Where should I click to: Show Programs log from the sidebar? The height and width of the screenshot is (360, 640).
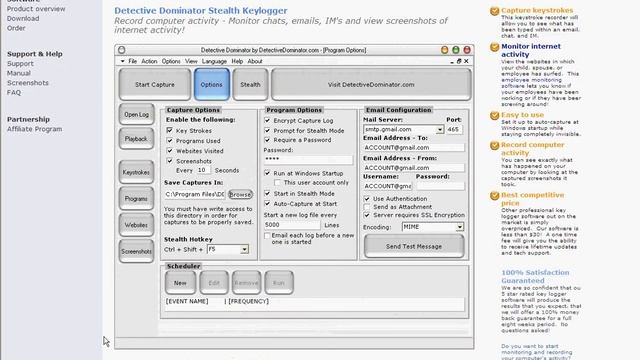pos(136,199)
